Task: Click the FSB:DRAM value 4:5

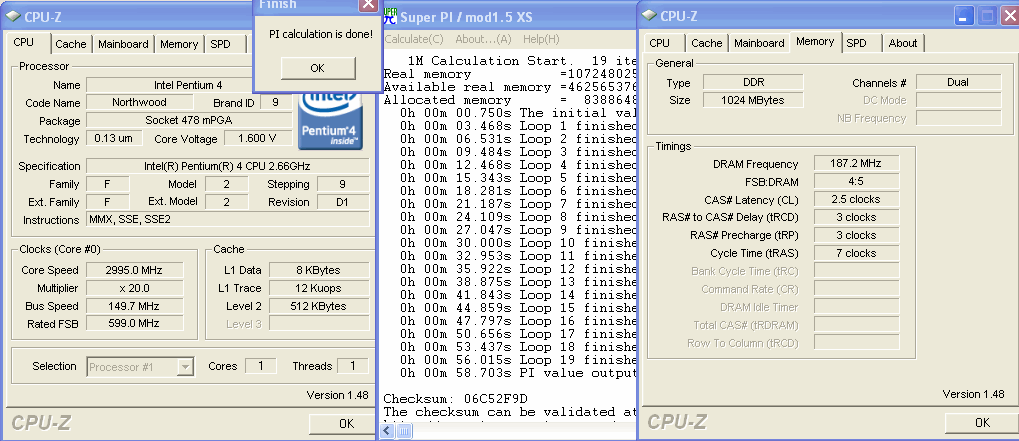Action: (856, 182)
